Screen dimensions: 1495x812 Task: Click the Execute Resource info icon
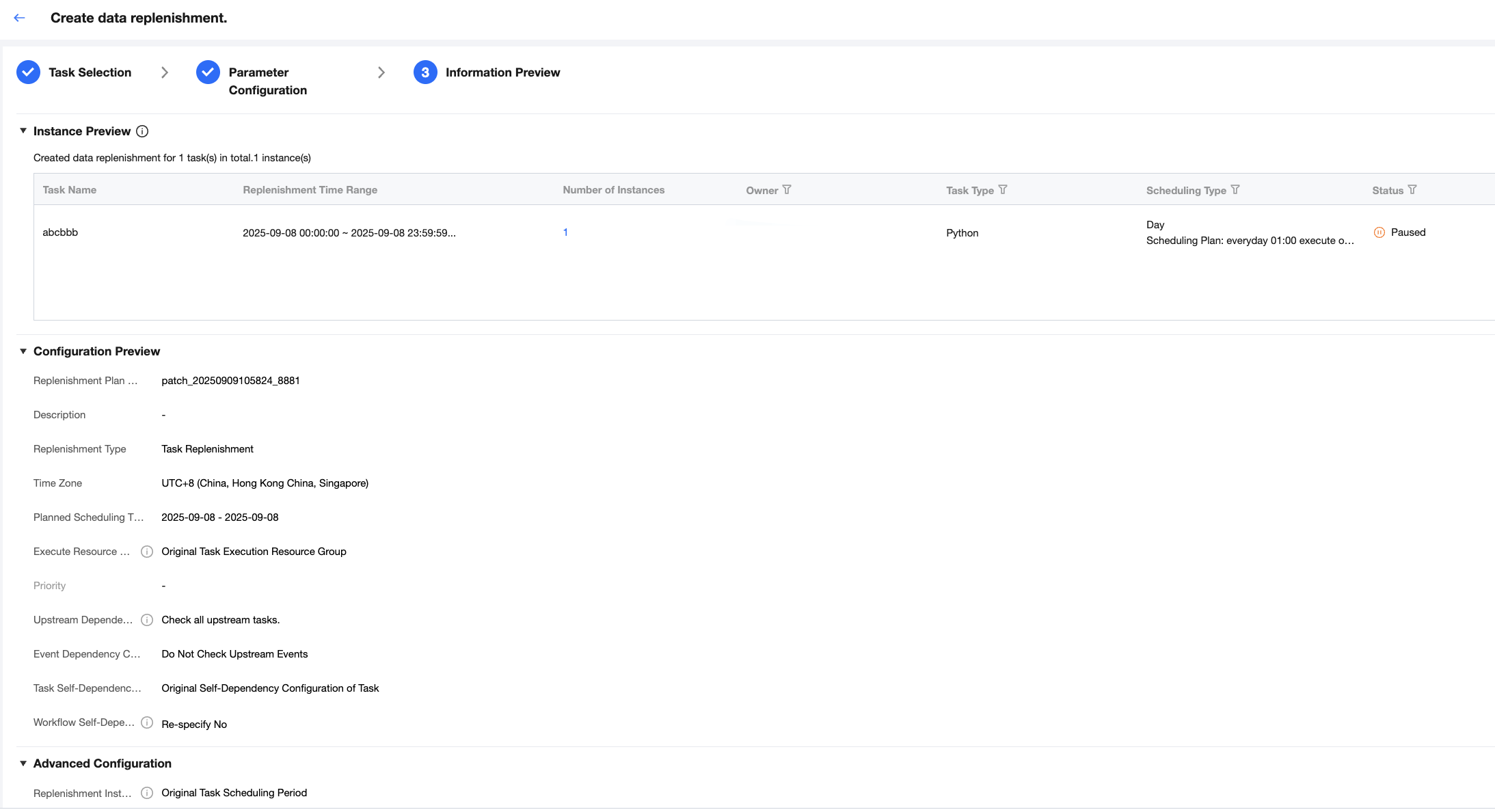point(146,552)
